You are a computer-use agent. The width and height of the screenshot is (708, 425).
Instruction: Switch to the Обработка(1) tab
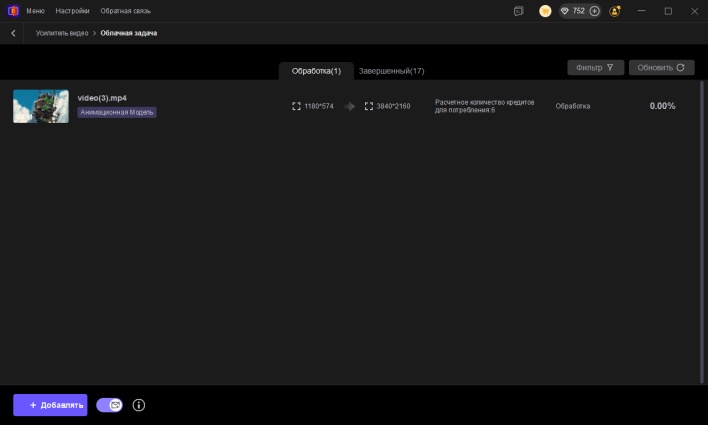pos(316,71)
